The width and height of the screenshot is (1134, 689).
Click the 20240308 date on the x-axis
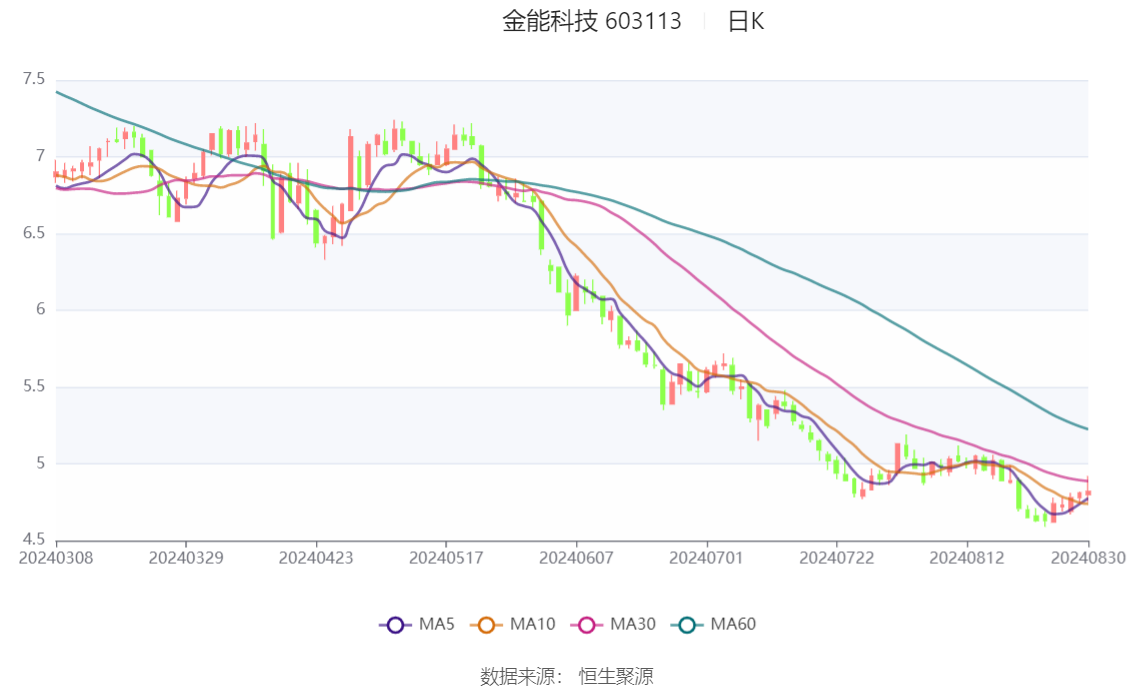coord(56,557)
